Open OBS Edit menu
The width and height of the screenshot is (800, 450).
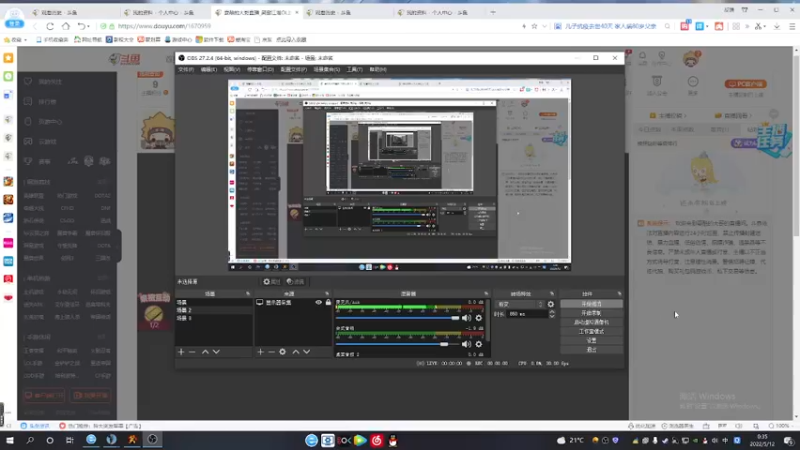pos(208,69)
